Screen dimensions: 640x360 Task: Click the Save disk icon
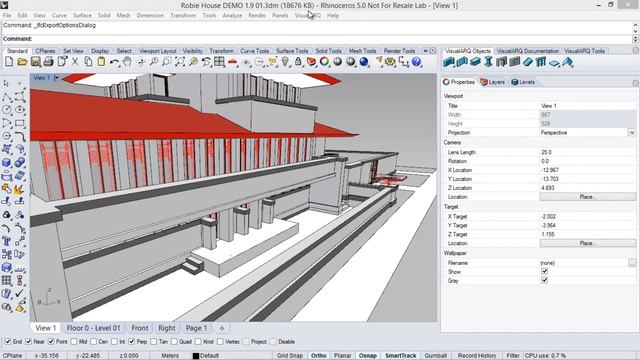(36, 62)
